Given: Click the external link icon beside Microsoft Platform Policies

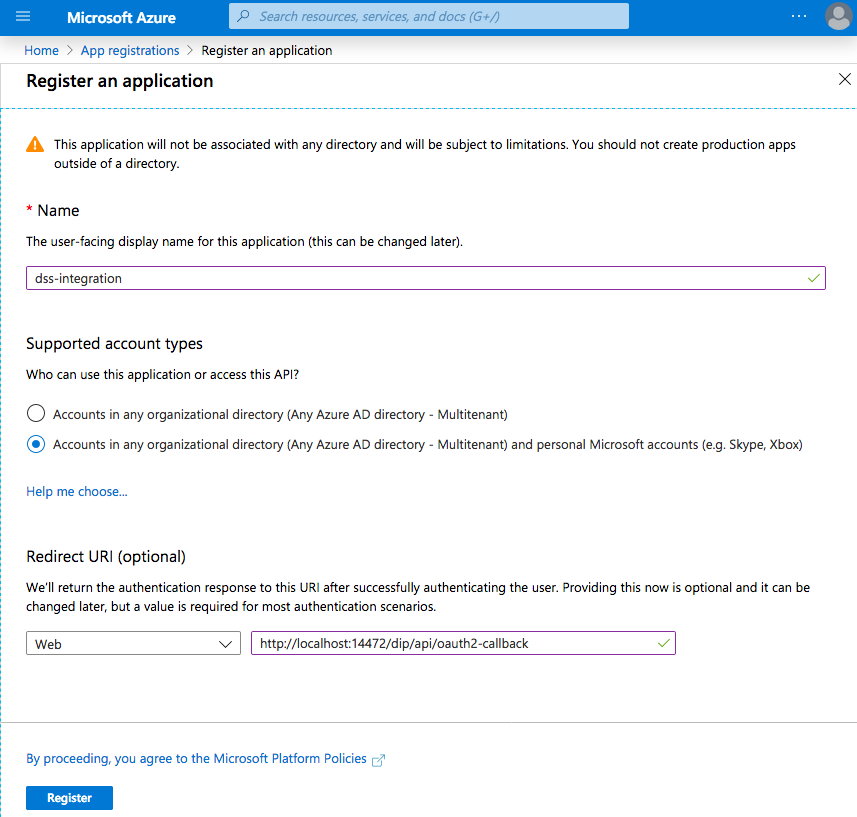Looking at the screenshot, I should coord(377,760).
